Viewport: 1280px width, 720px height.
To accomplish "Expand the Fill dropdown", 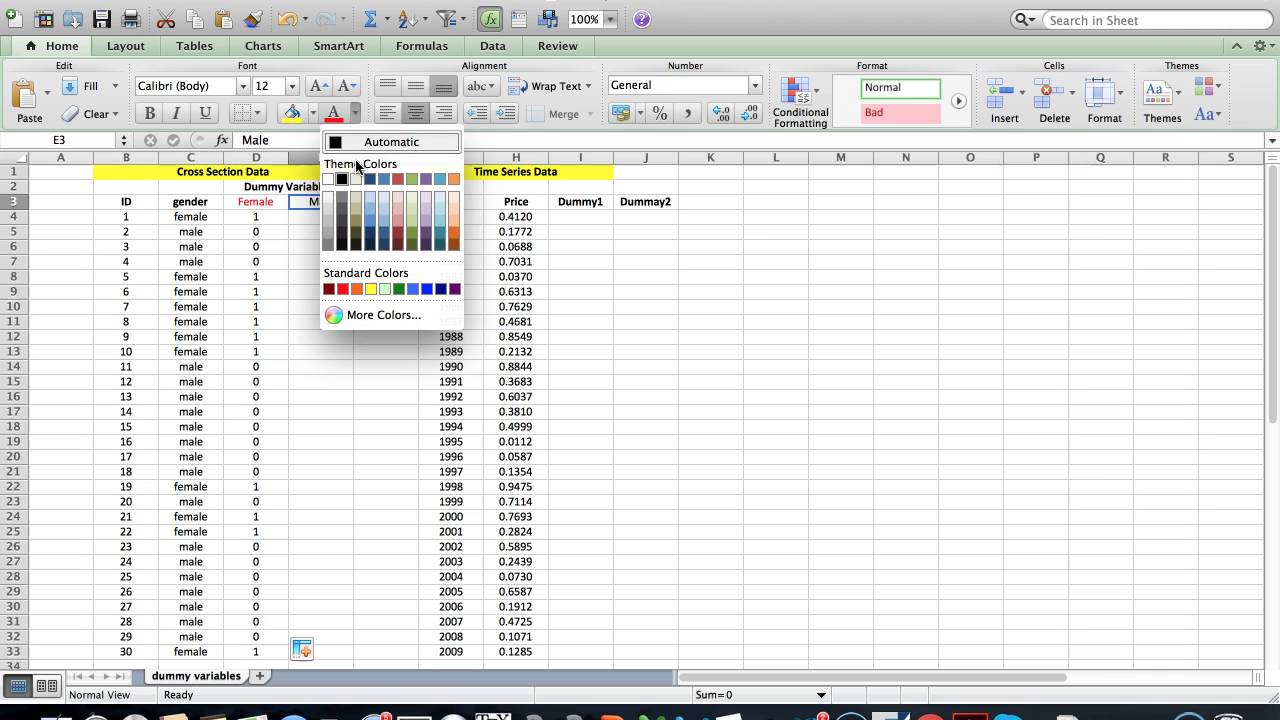I will pos(116,86).
